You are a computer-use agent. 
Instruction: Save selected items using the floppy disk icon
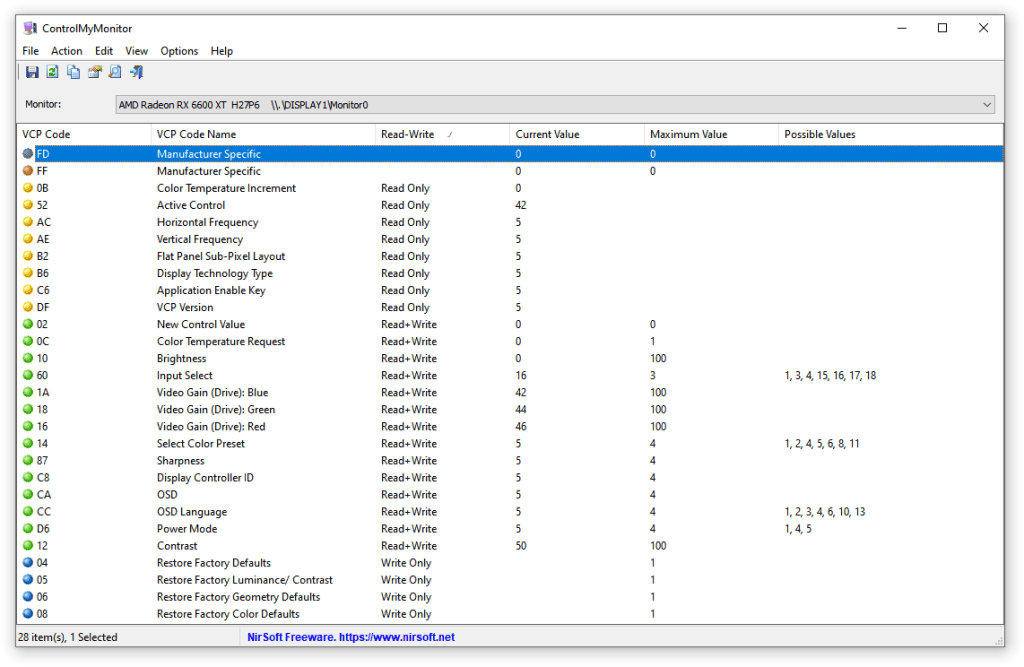click(x=32, y=71)
